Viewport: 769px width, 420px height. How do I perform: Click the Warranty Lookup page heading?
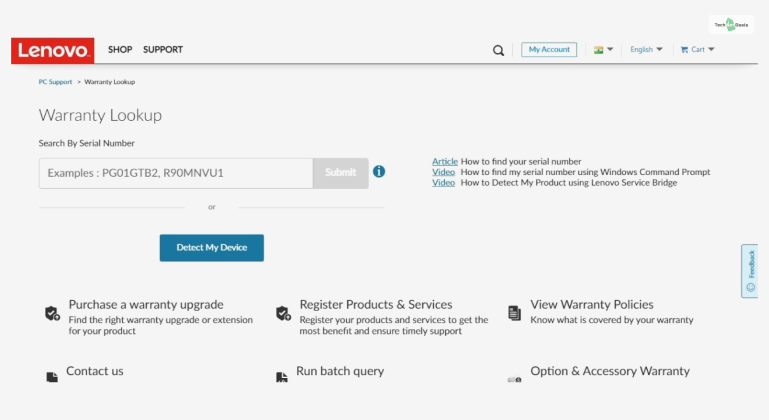(100, 115)
